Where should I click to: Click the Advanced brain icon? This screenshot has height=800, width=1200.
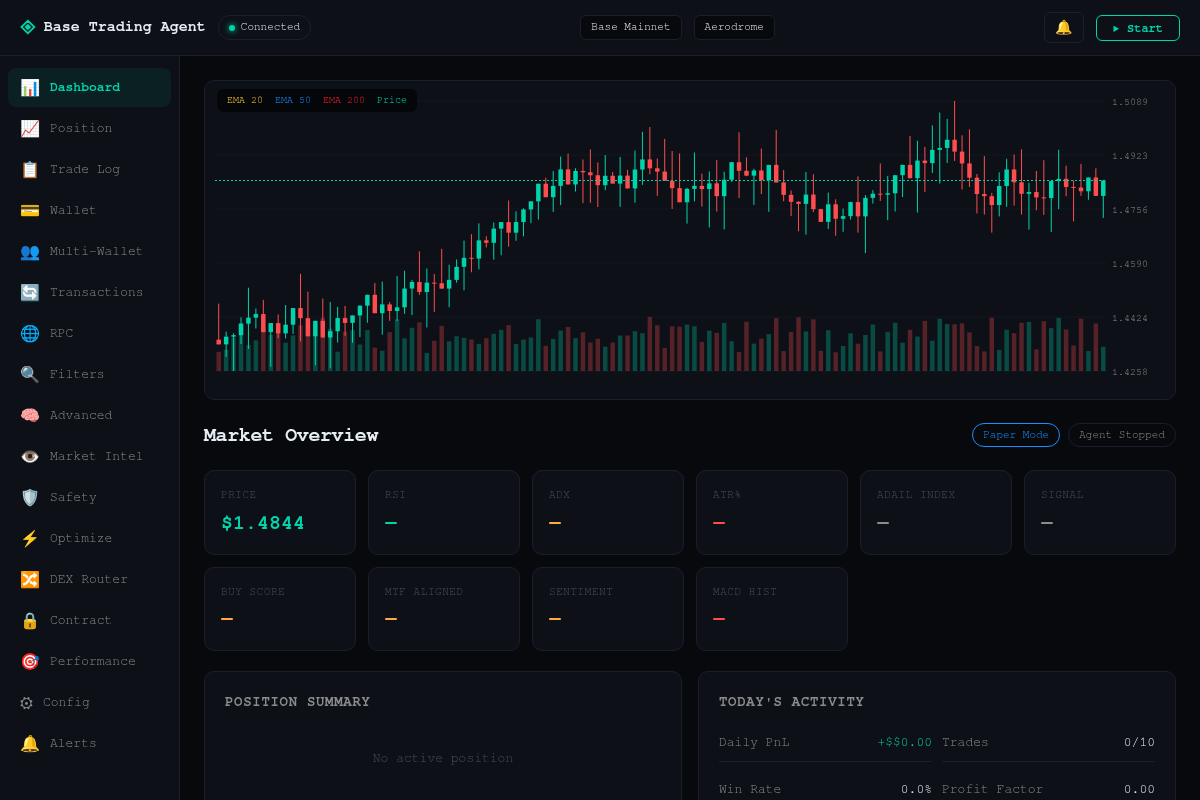pyautogui.click(x=30, y=415)
